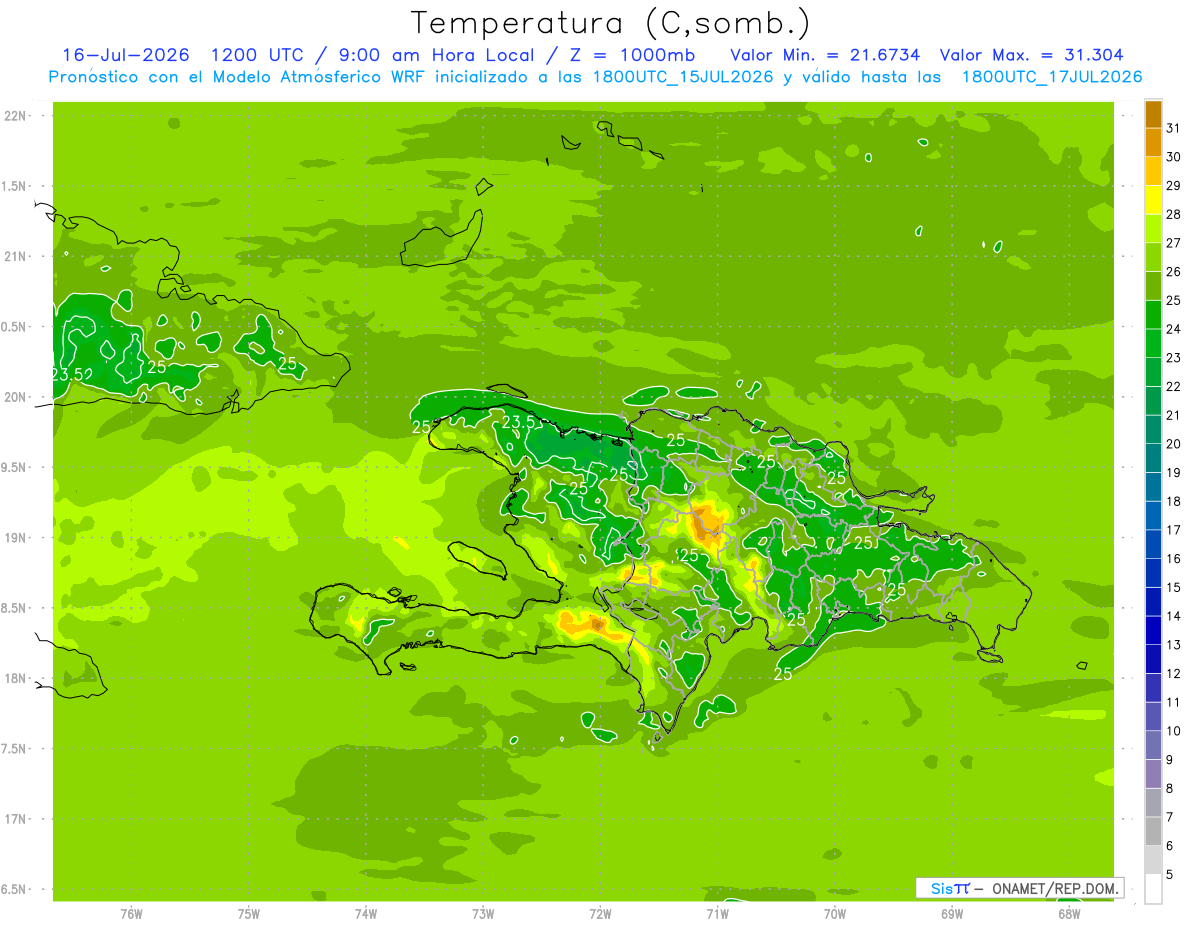The image size is (1200, 927).
Task: Click the 1800UTC_15JUL2026 initialization timestamp
Action: click(x=683, y=77)
